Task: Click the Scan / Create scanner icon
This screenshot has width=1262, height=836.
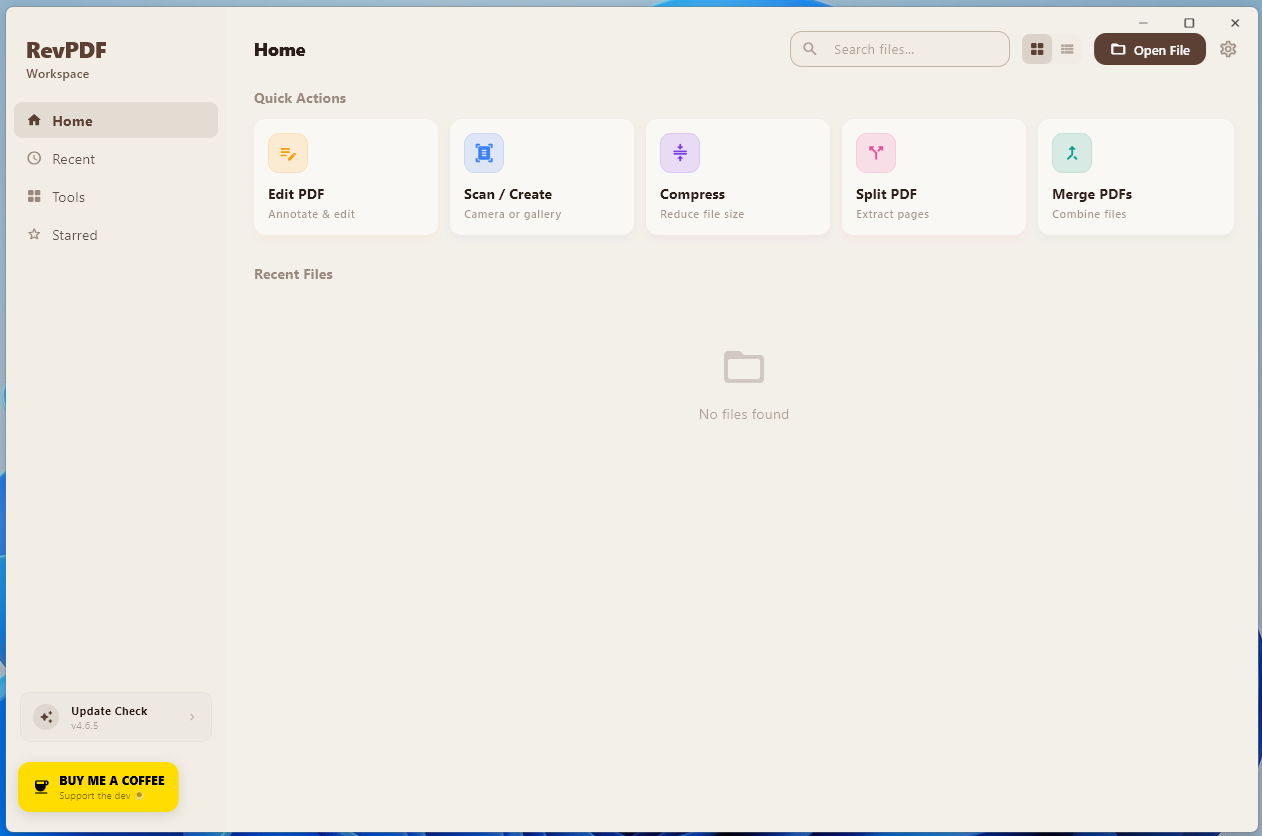Action: click(484, 153)
